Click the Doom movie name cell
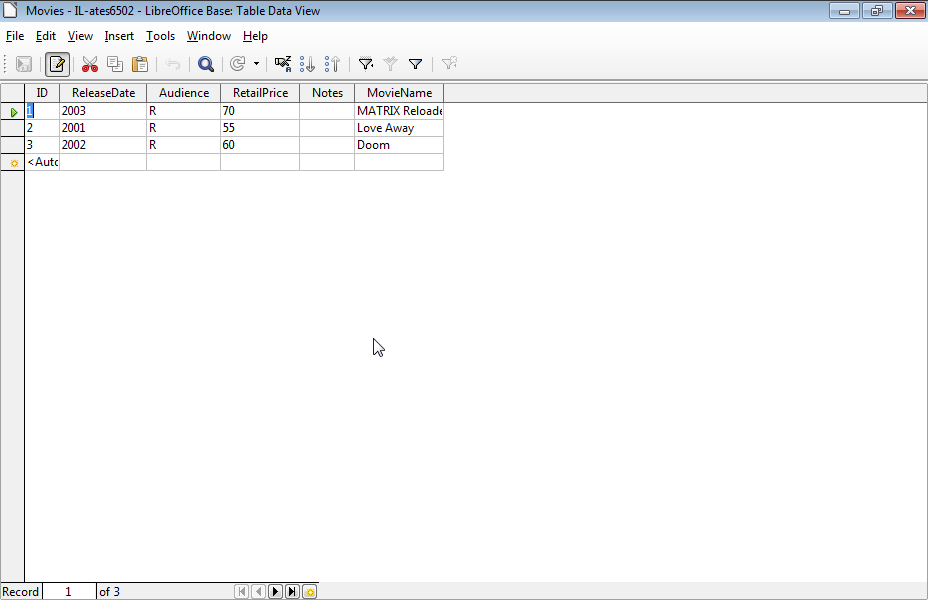The height and width of the screenshot is (600, 928). coord(399,145)
